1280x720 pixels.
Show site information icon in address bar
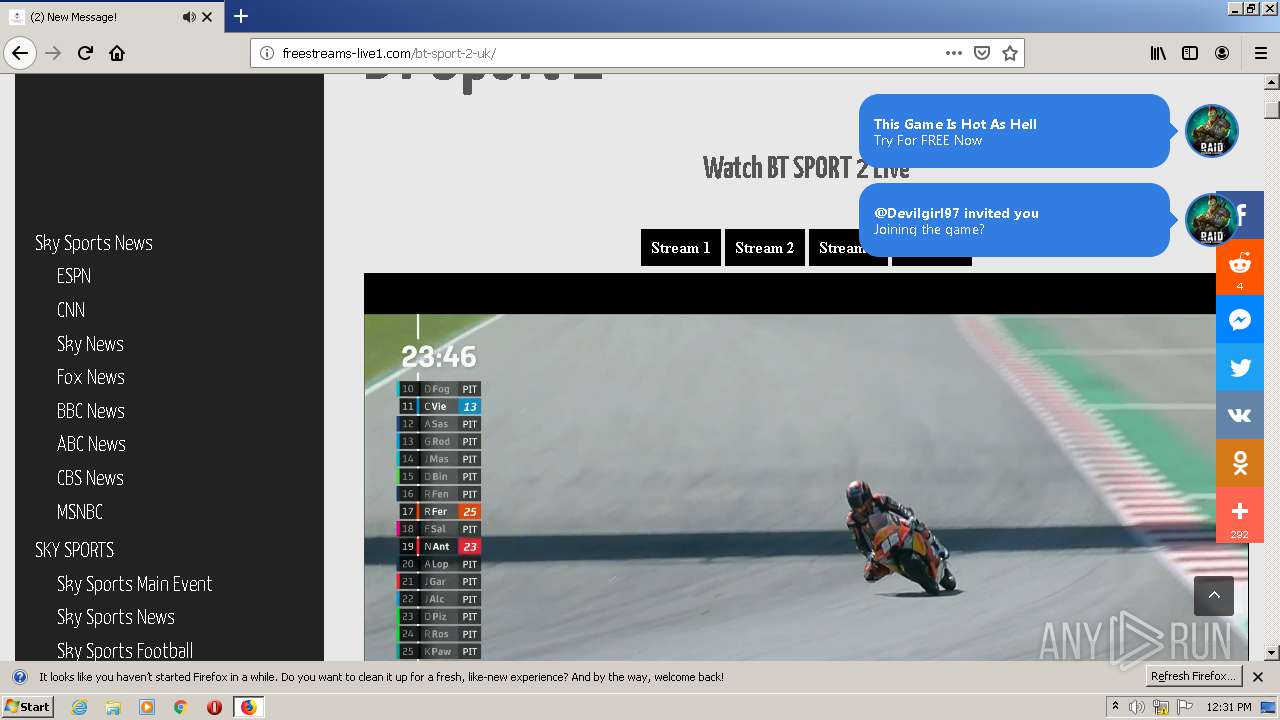(x=266, y=53)
